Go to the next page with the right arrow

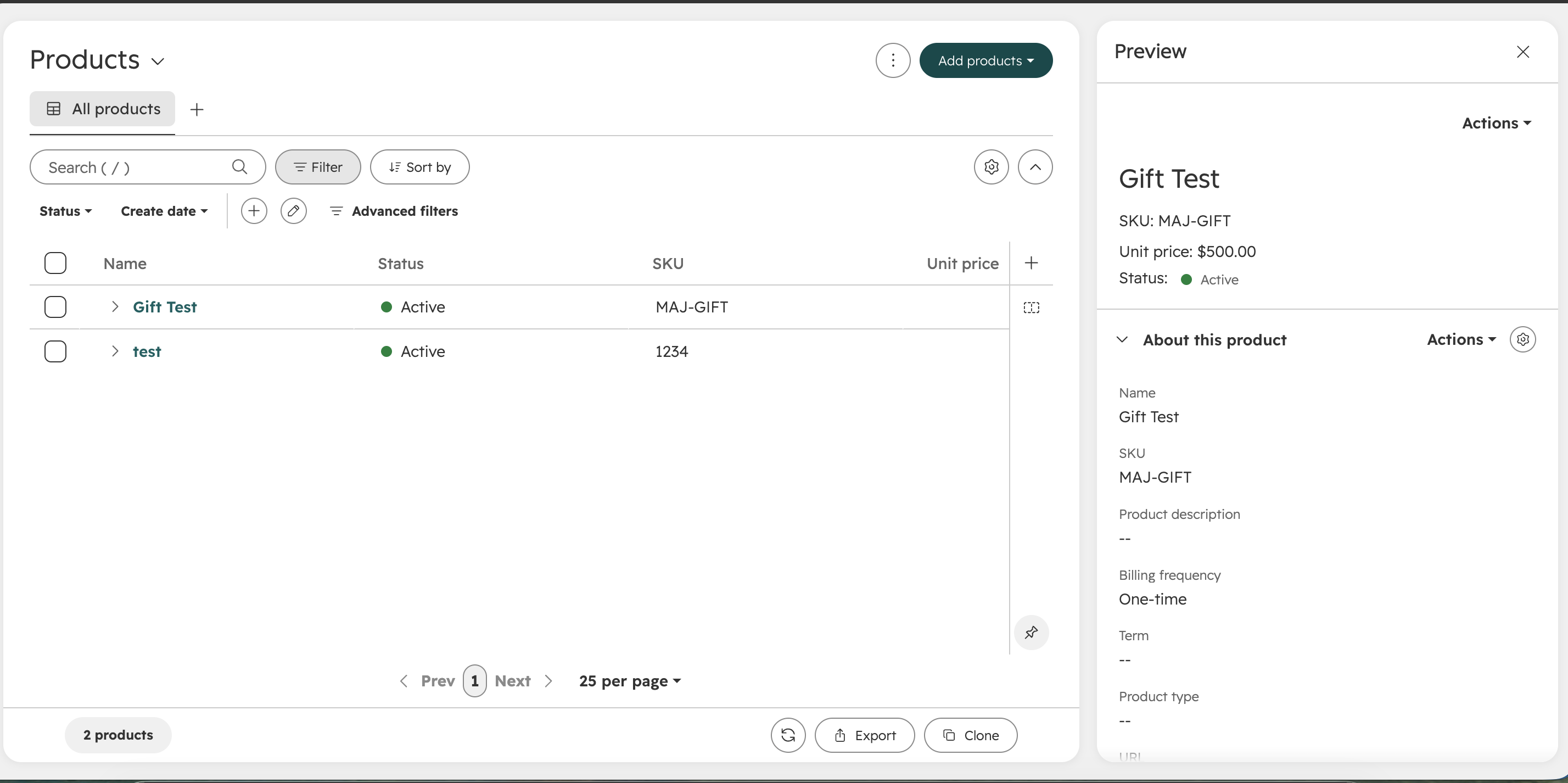tap(548, 681)
